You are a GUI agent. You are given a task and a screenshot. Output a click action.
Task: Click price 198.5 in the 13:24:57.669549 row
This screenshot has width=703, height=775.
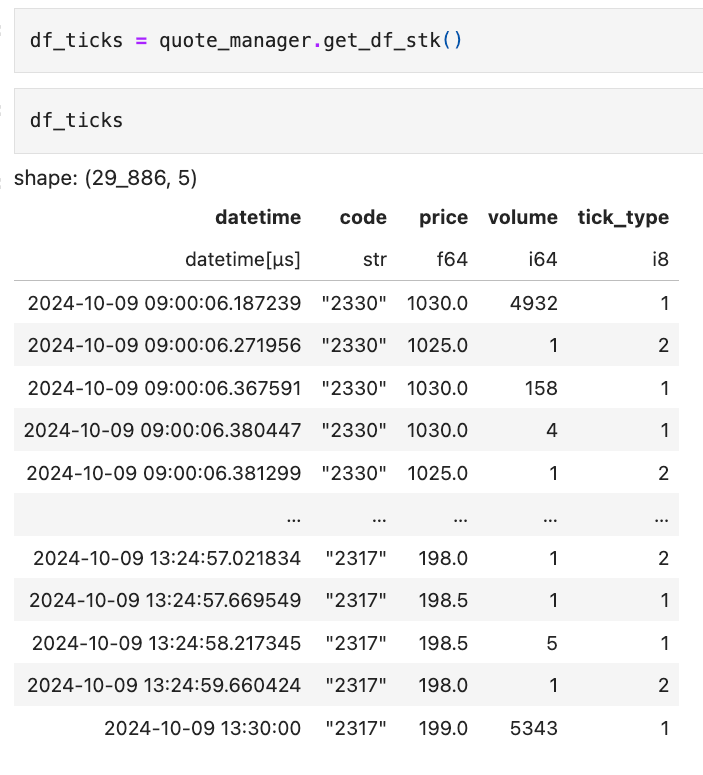tap(443, 600)
